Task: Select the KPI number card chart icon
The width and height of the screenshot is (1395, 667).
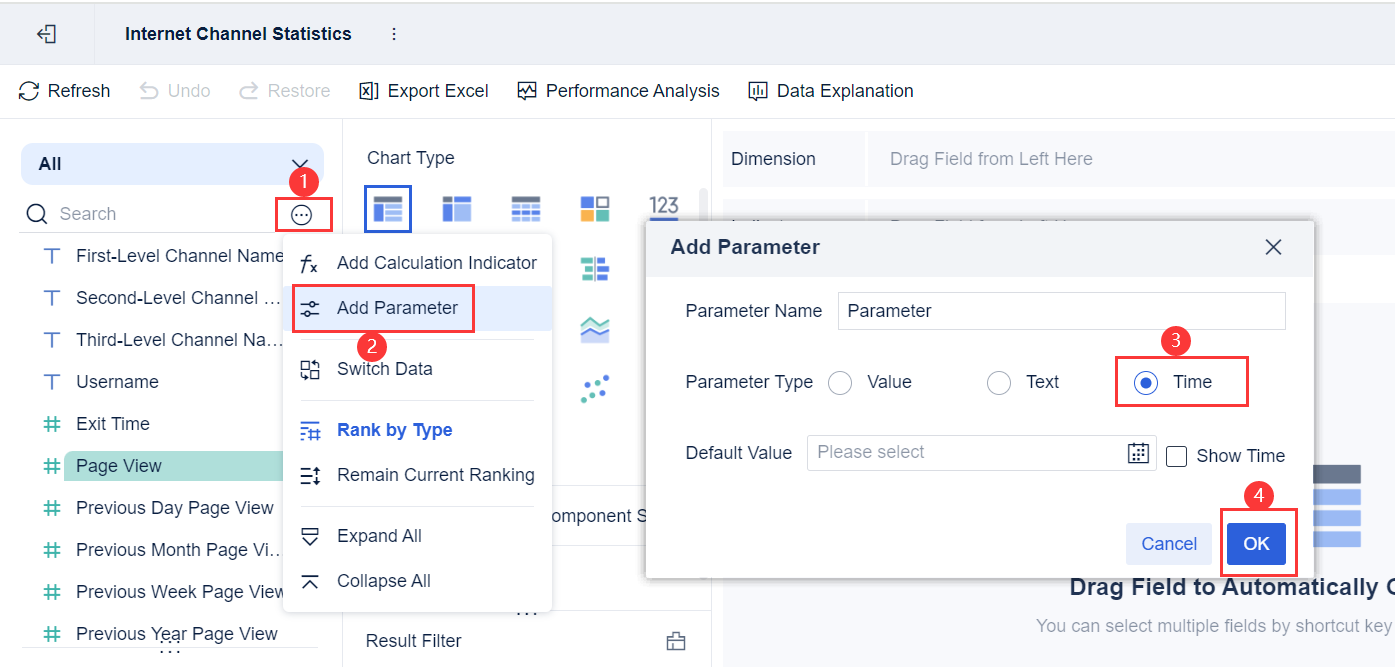Action: click(x=664, y=207)
